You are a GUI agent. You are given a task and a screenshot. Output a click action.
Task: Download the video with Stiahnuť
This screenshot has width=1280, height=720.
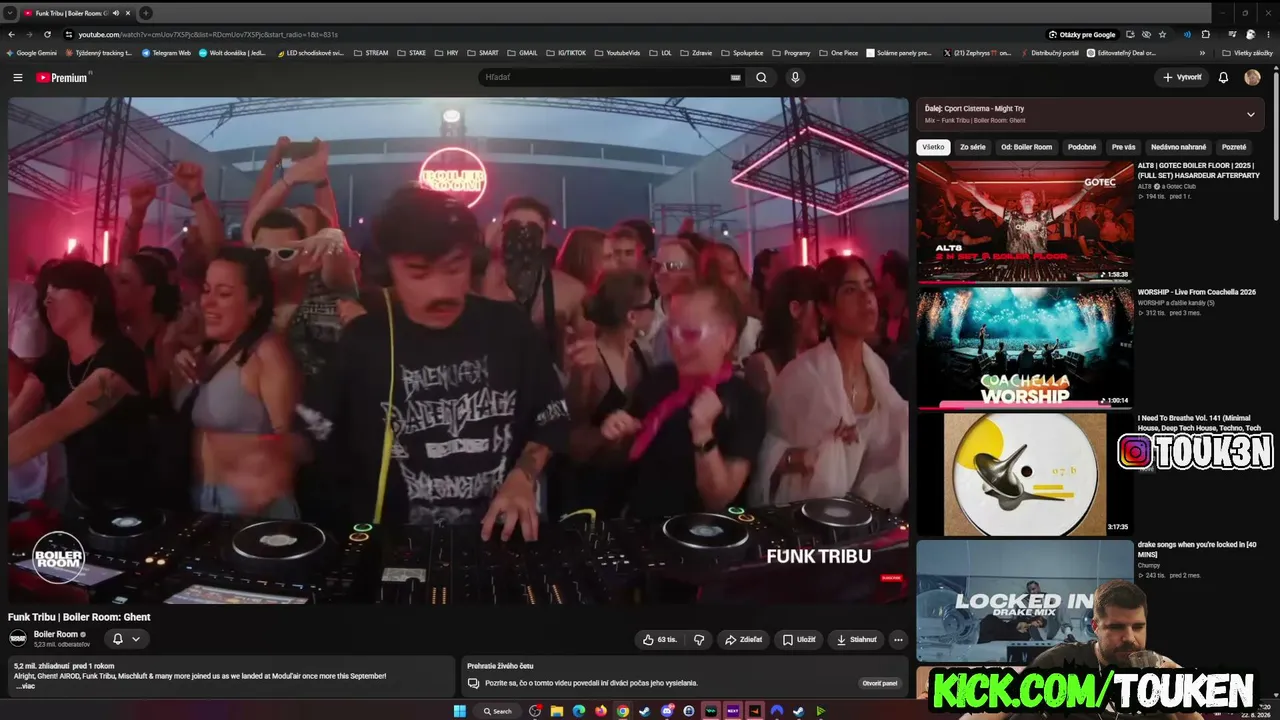pos(857,639)
